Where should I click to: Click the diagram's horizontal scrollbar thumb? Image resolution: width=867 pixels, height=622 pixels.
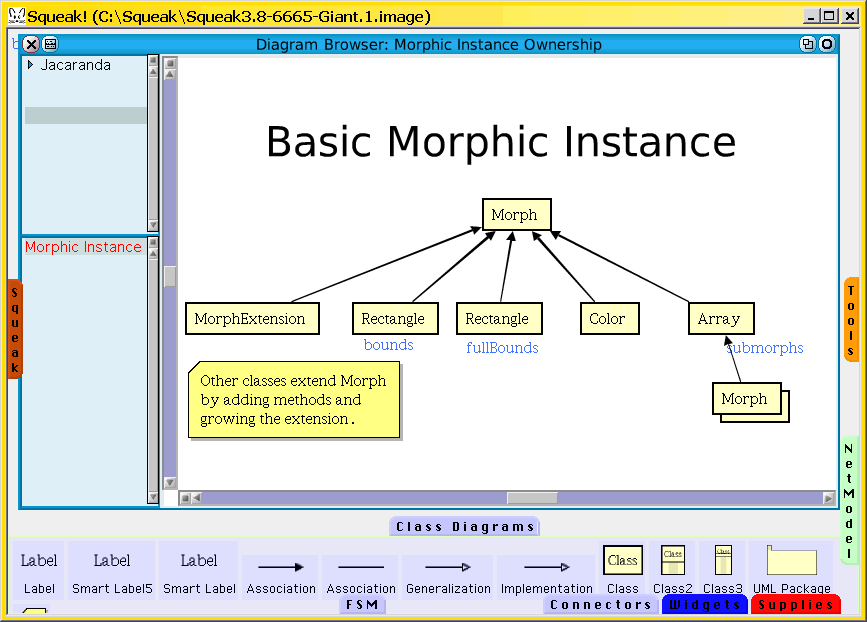click(x=532, y=498)
